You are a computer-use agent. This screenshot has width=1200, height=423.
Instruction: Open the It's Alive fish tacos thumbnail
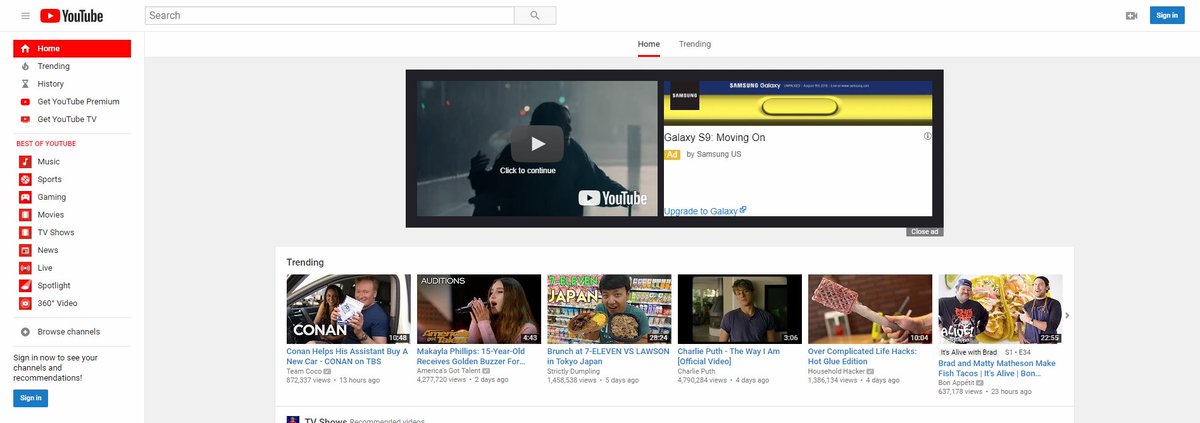(x=1000, y=309)
